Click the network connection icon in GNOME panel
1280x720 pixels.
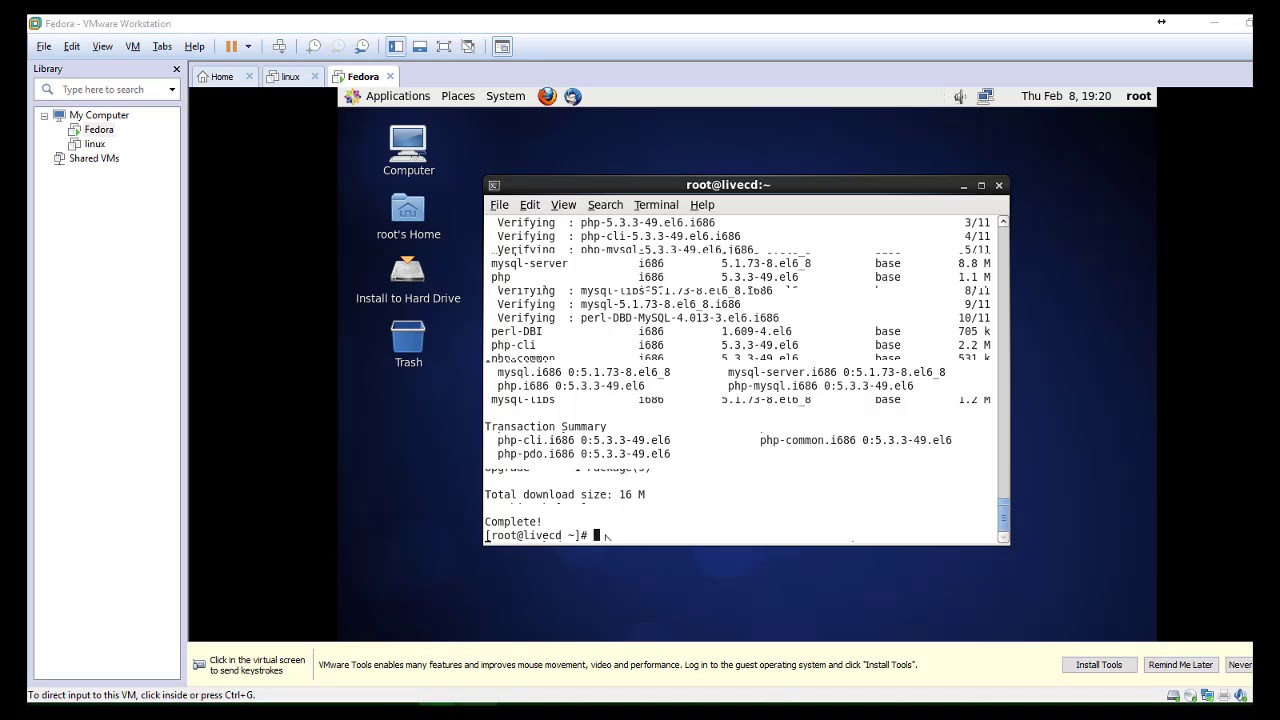point(985,96)
